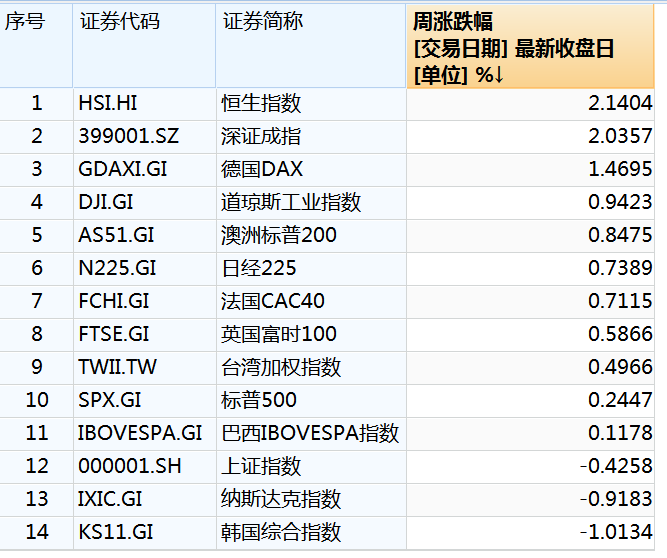This screenshot has height=558, width=667.
Task: Select the 纳斯达克指数 name cell
Action: (281, 499)
